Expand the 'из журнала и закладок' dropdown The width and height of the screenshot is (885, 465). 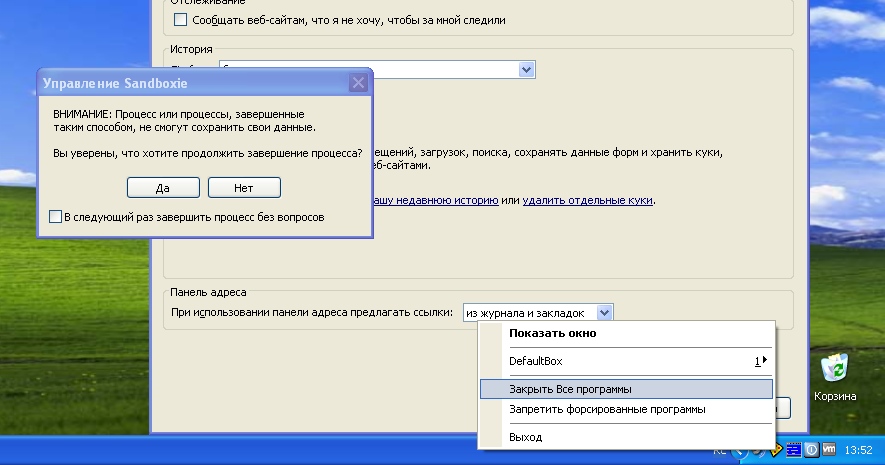coord(604,313)
